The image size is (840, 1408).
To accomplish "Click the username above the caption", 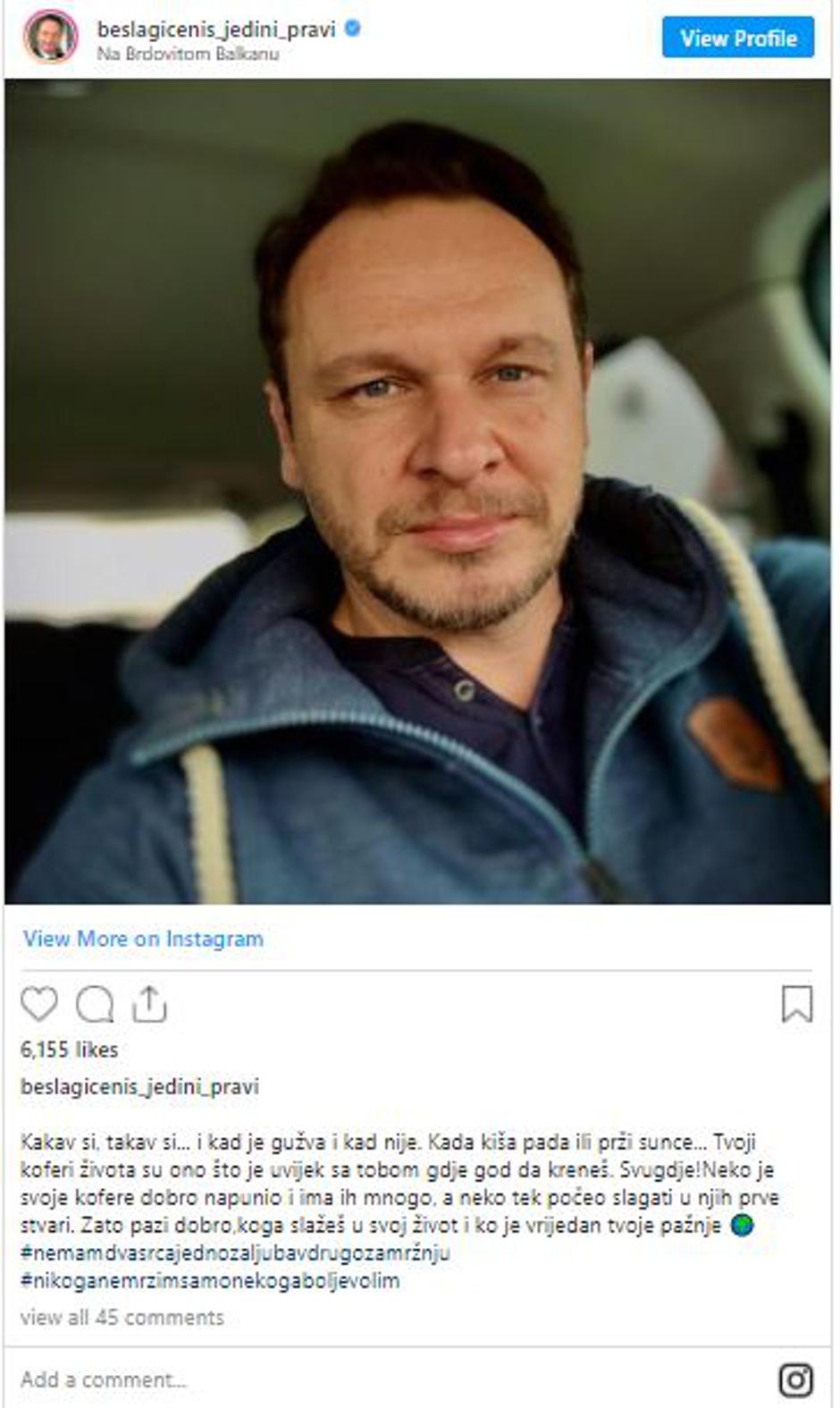I will coord(139,1086).
